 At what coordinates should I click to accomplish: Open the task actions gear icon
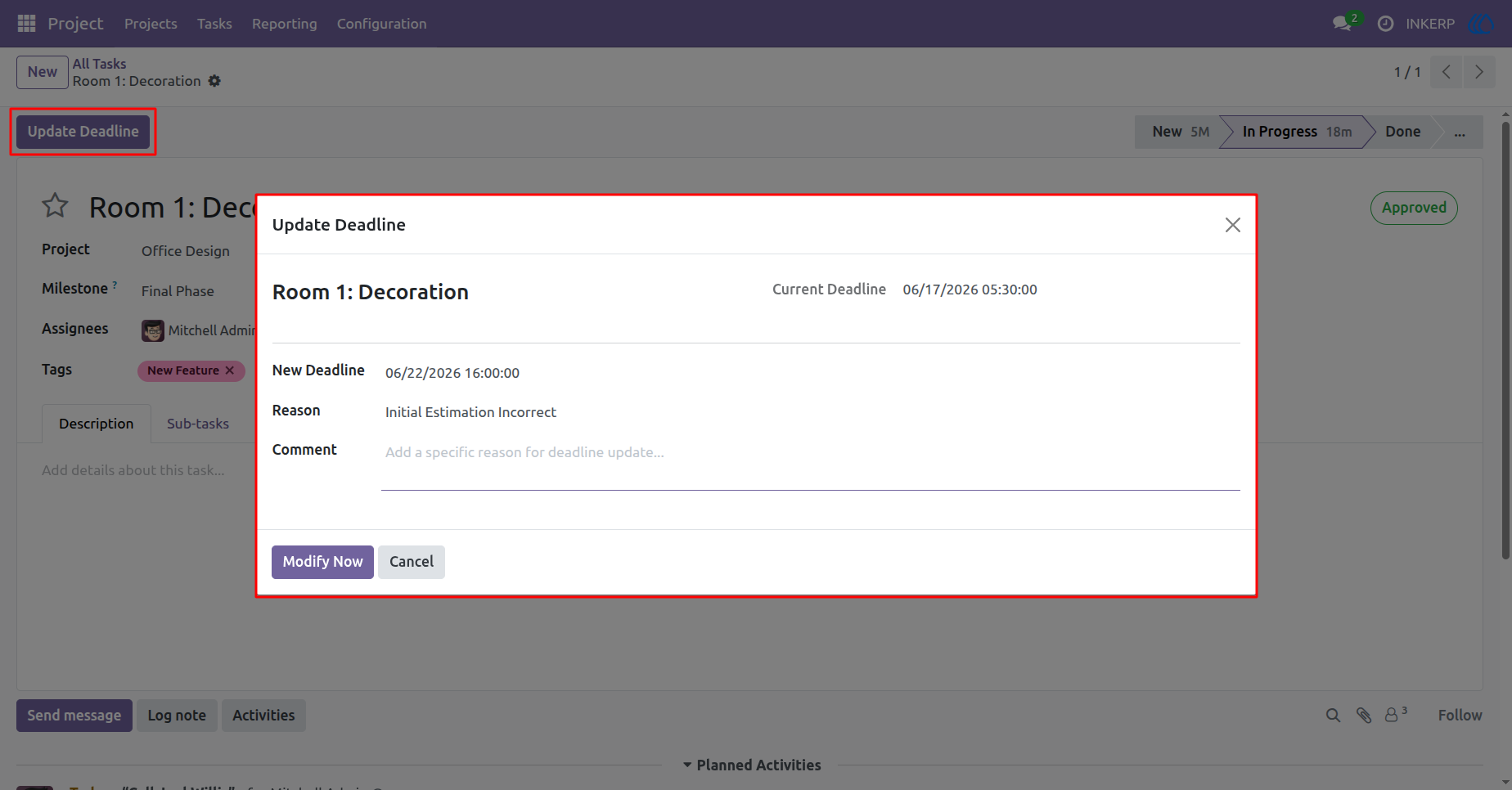(214, 81)
